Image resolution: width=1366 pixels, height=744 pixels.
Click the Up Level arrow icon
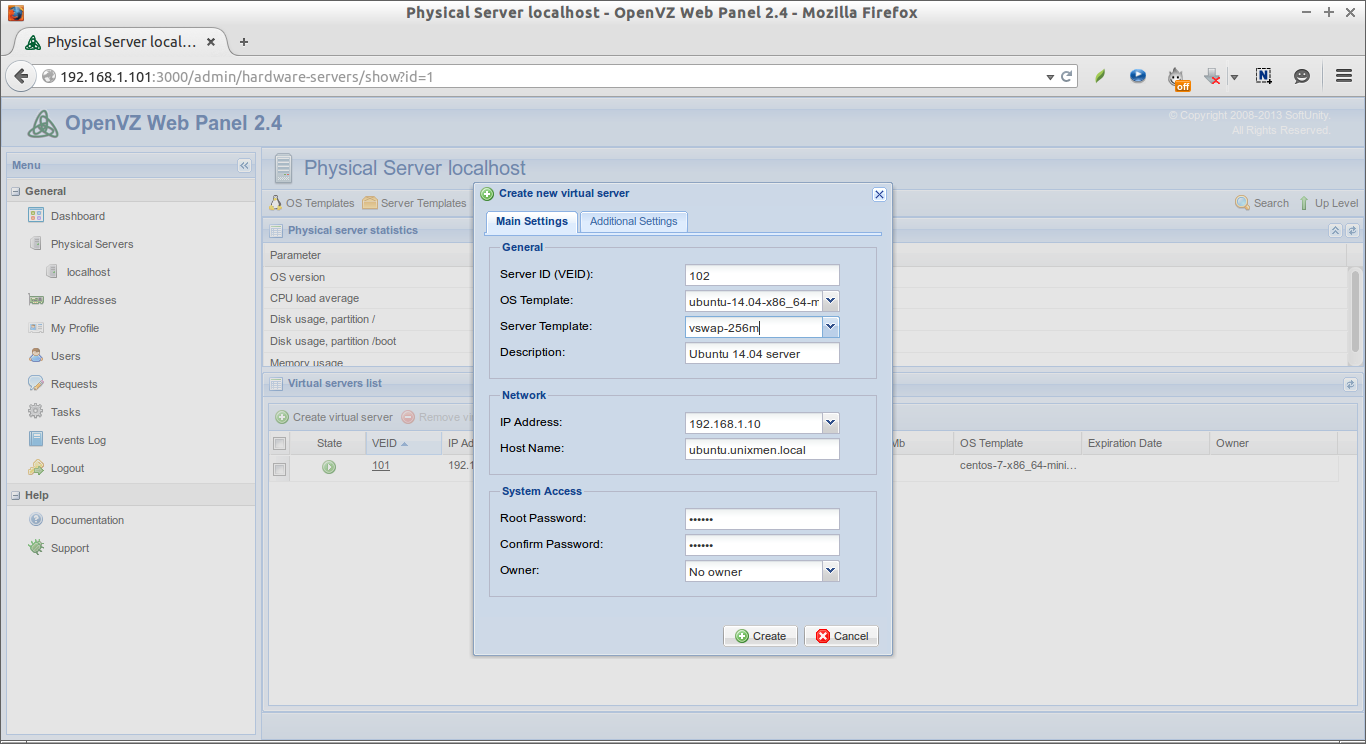point(1304,203)
